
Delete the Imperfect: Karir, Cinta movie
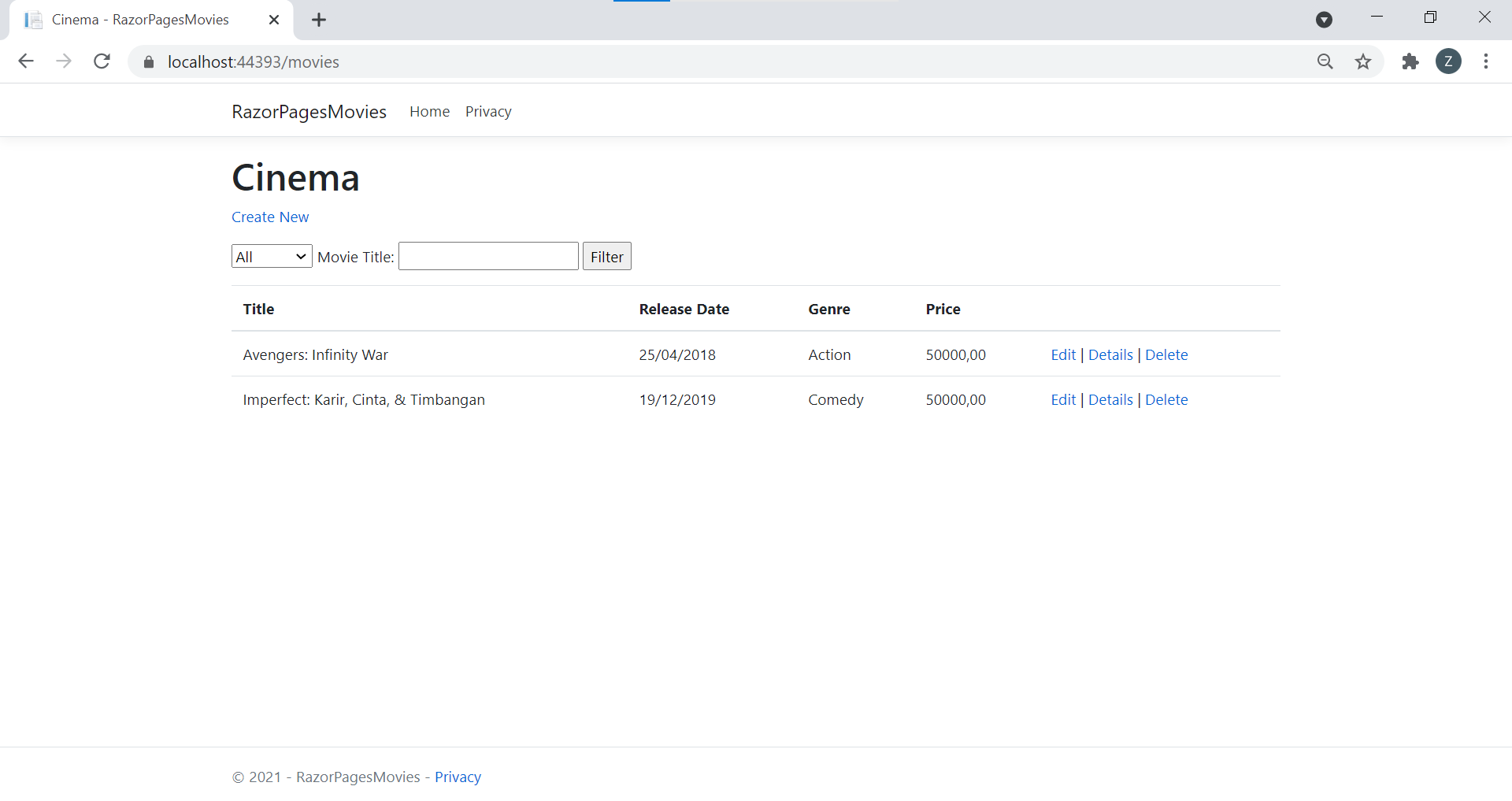[x=1166, y=399]
